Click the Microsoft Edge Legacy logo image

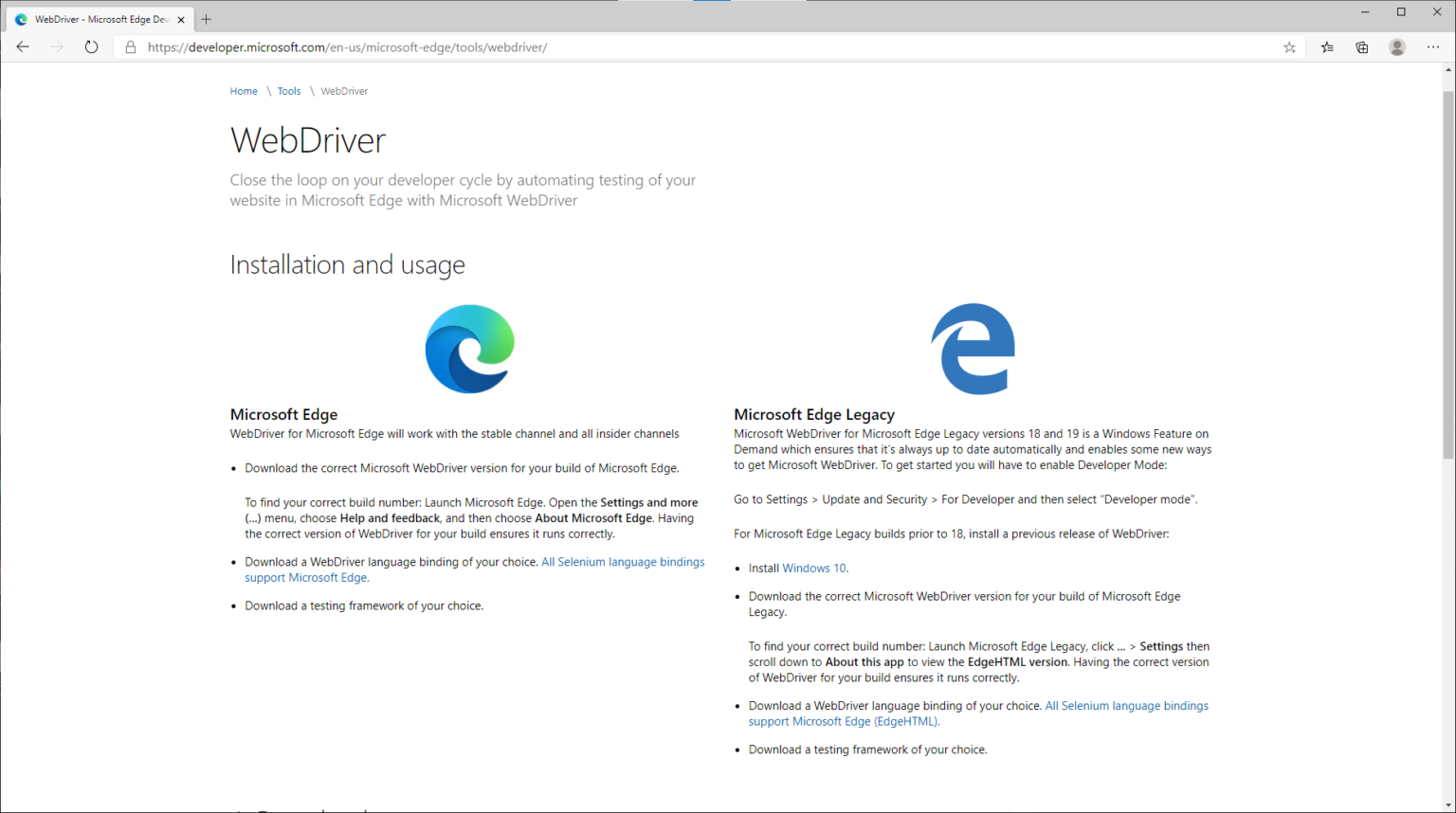pos(974,349)
